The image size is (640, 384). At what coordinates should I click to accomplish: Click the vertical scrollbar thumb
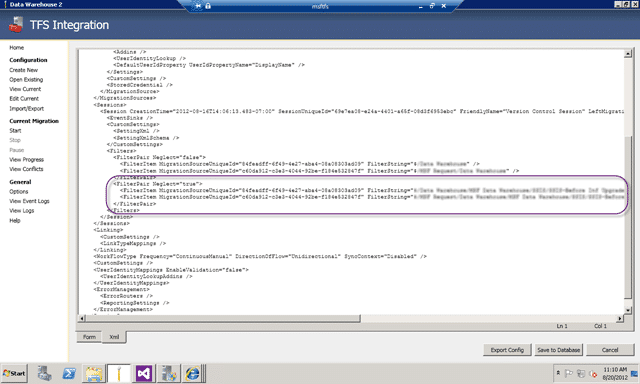coord(628,218)
